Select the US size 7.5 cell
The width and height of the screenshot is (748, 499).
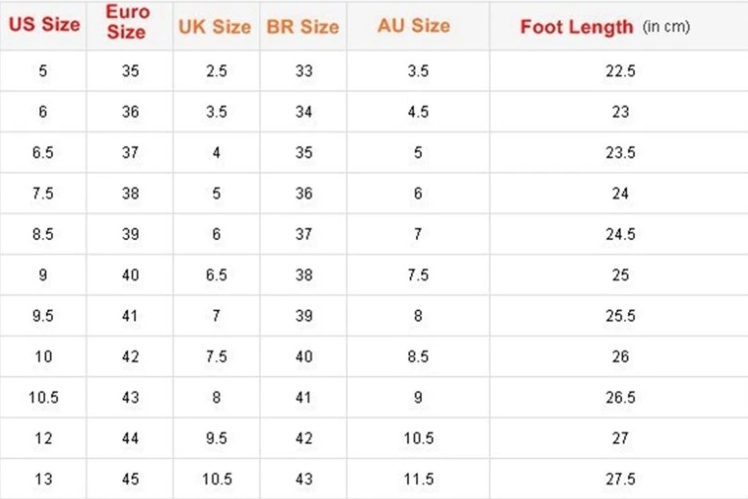(43, 194)
